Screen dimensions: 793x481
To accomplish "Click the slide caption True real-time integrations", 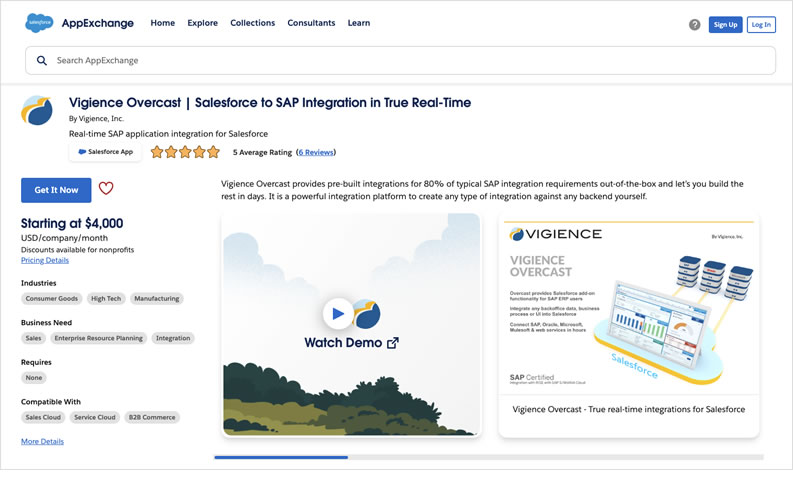I will [629, 409].
